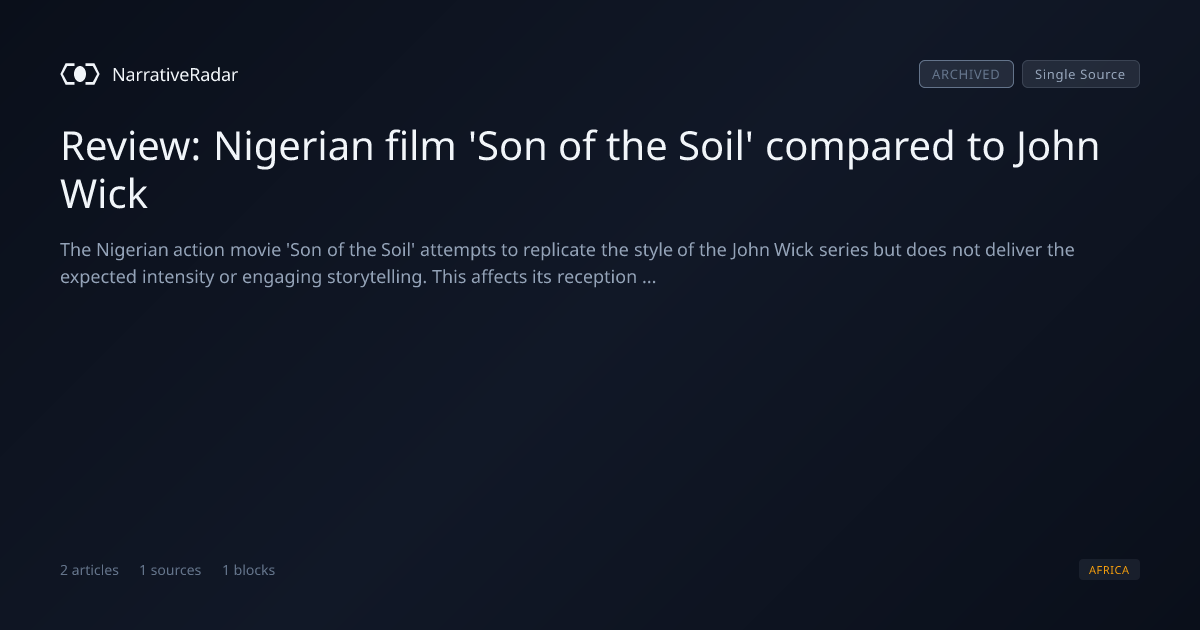Viewport: 1200px width, 630px height.
Task: Select the AFRICA region tag
Action: 1109,570
